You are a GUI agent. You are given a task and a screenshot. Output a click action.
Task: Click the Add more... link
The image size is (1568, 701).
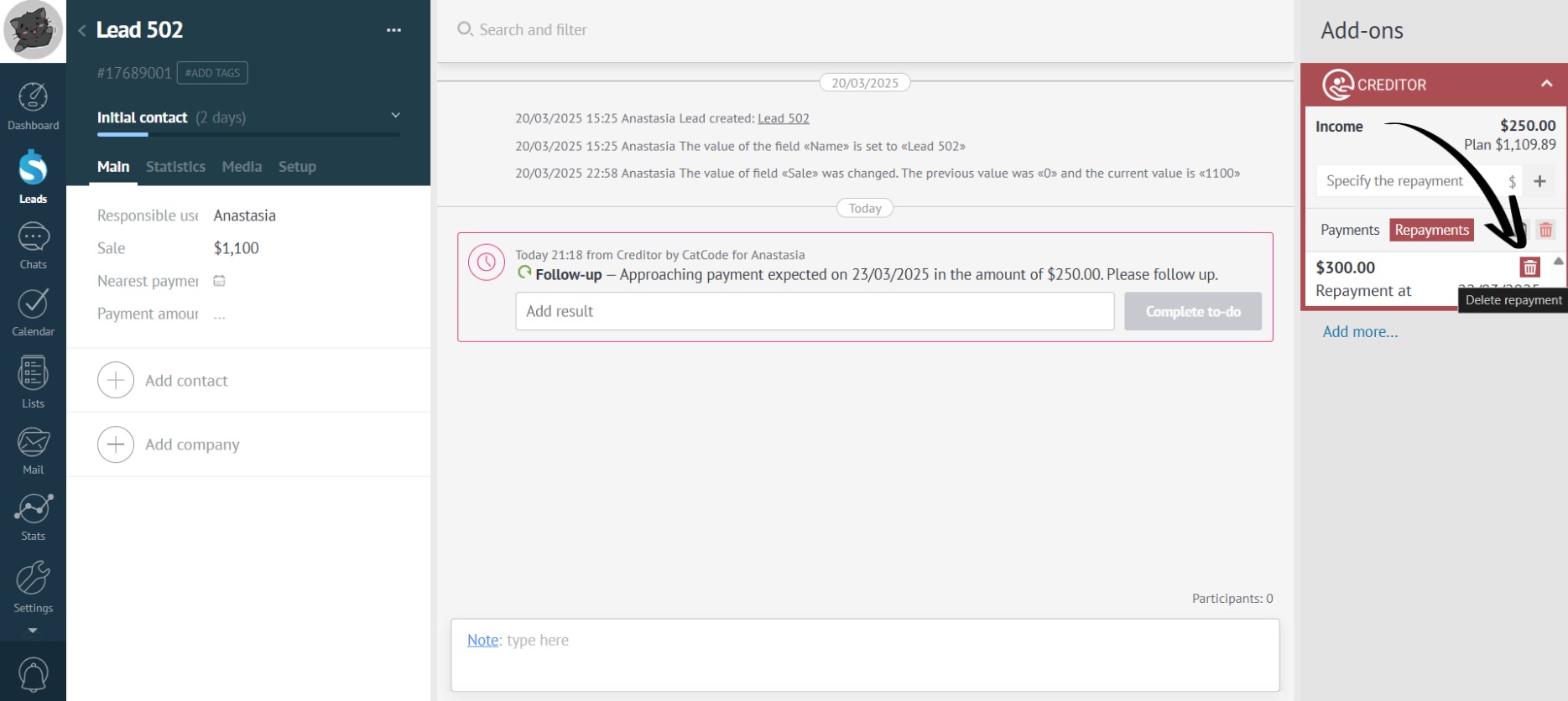coord(1360,332)
